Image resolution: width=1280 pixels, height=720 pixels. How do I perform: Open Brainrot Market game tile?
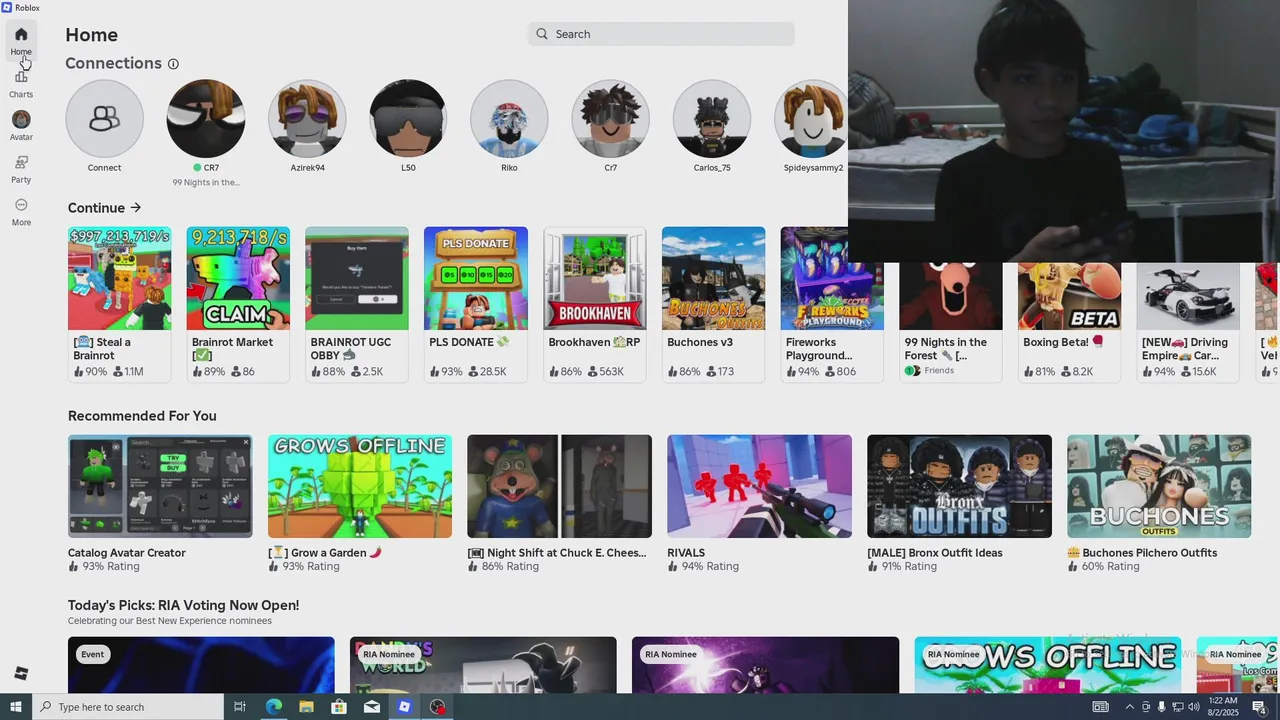point(238,303)
